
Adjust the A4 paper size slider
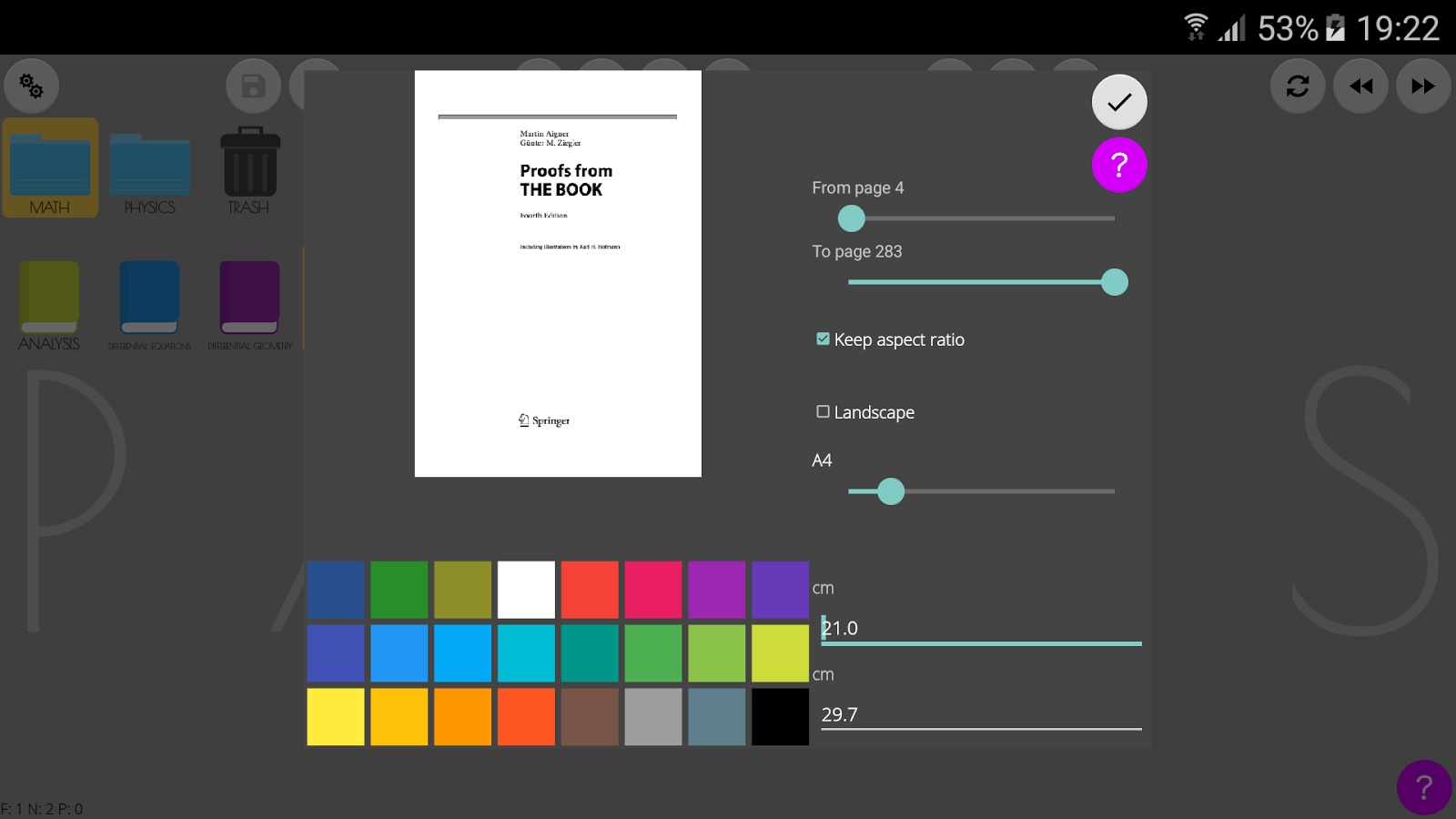891,491
